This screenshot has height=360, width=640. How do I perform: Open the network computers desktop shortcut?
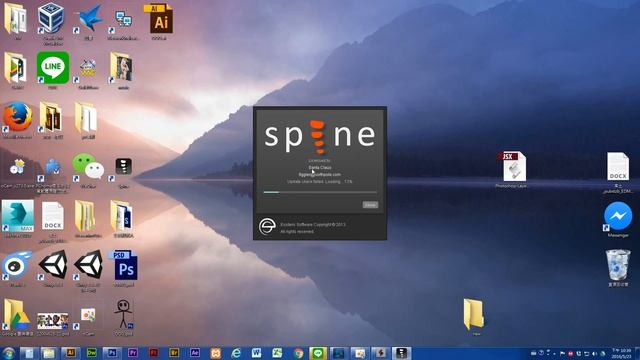point(123,20)
